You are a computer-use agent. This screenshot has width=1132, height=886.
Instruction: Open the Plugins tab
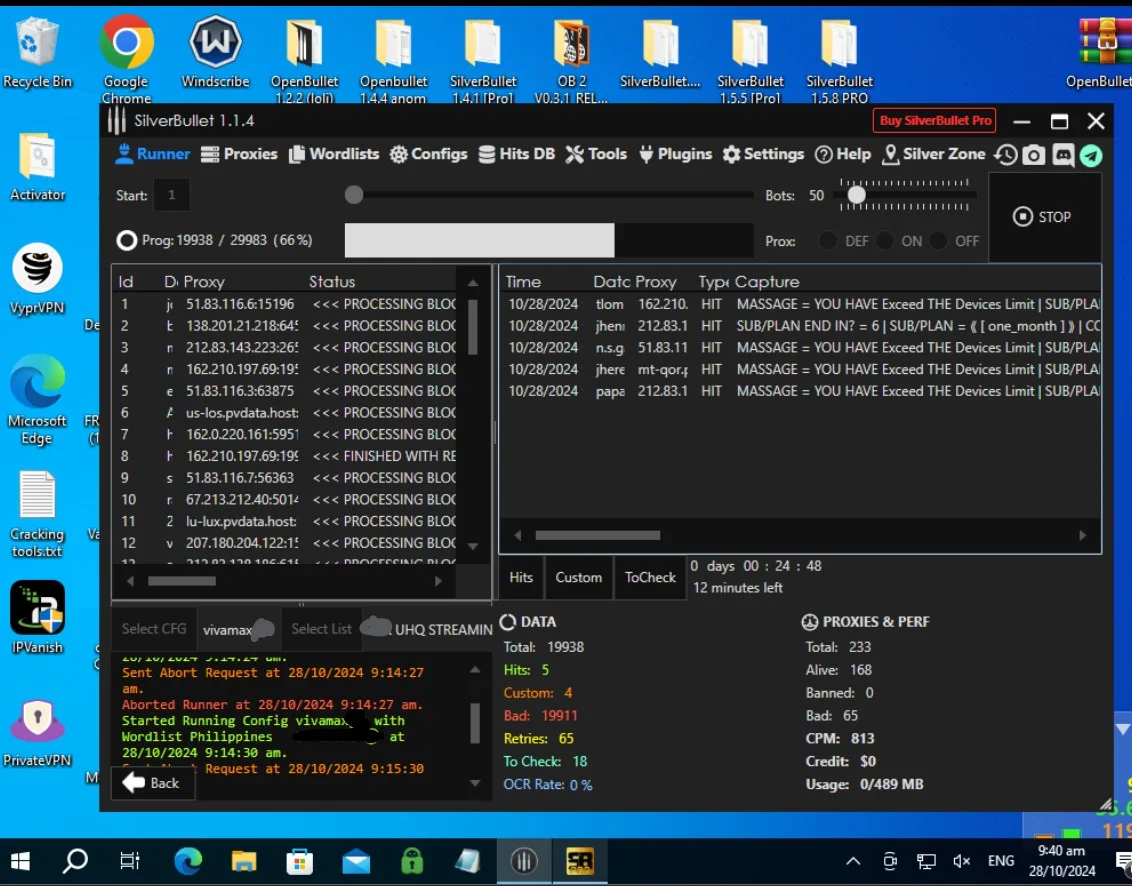[675, 154]
